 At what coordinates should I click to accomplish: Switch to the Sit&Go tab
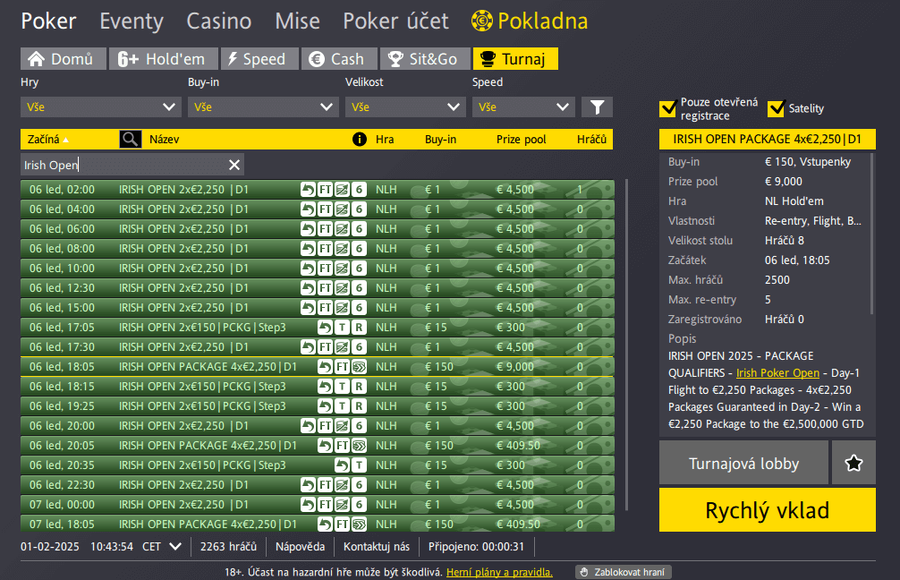[x=425, y=59]
